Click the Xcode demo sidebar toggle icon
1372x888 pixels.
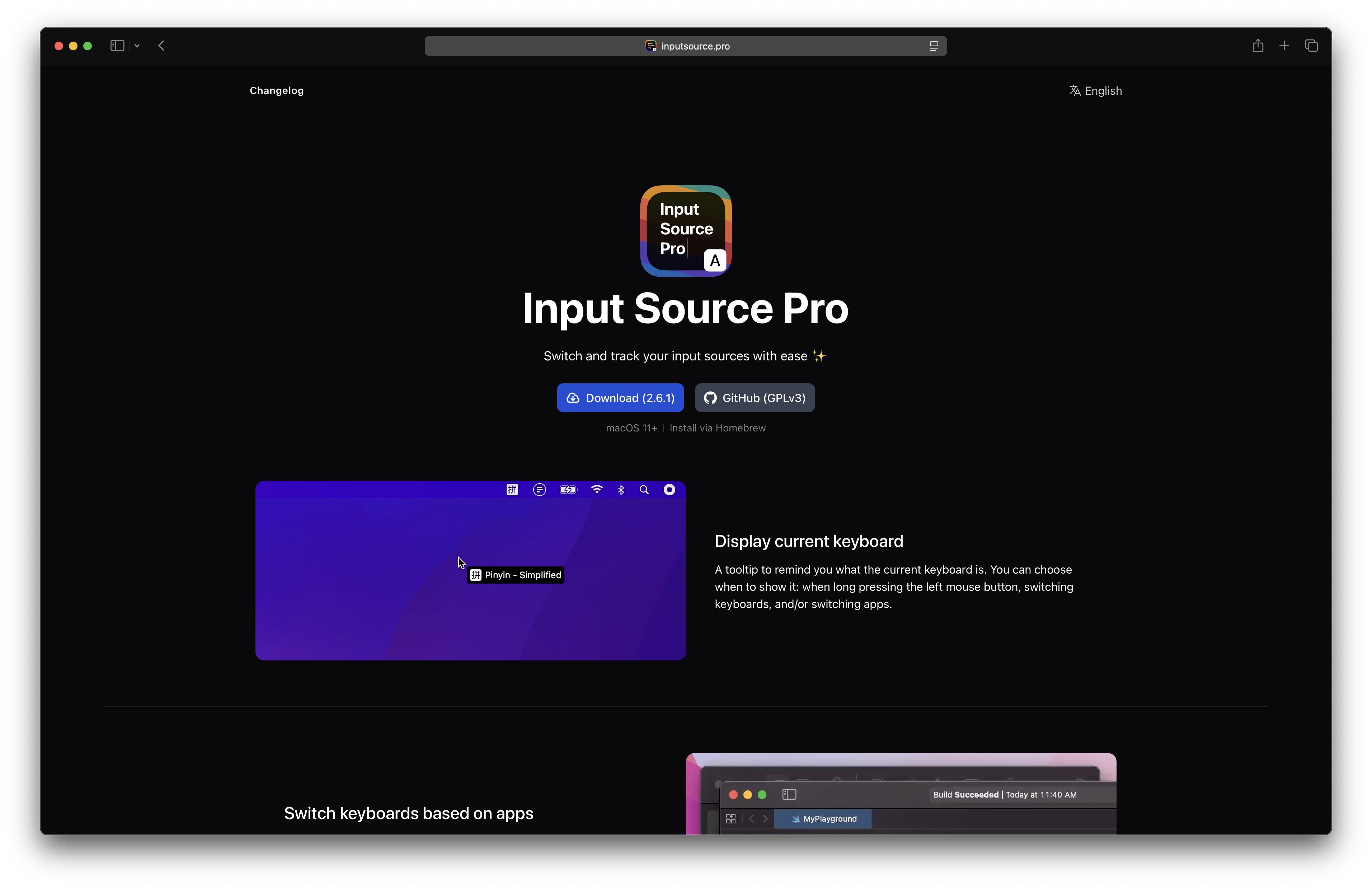789,795
